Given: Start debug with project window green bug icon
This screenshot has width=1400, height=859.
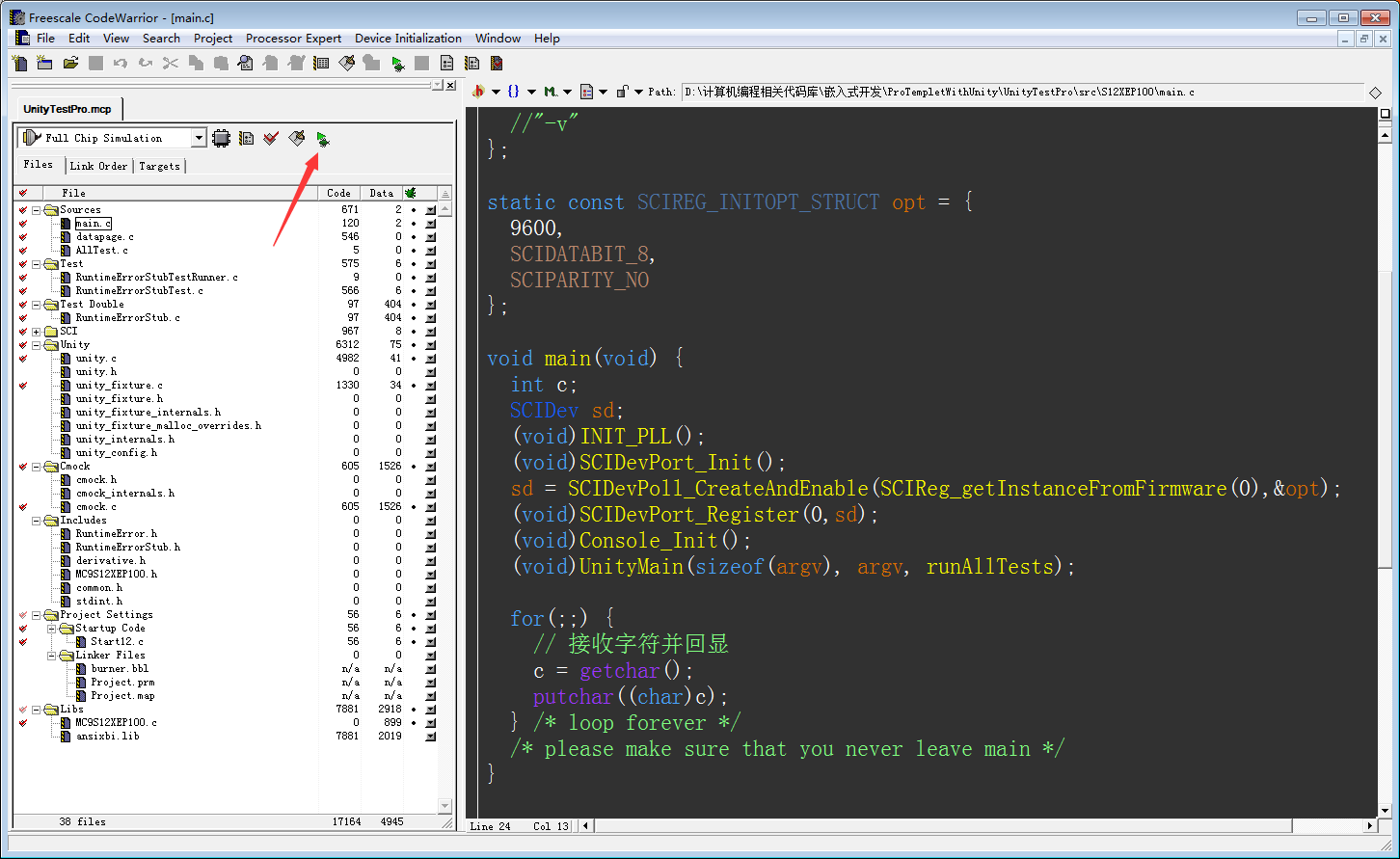Looking at the screenshot, I should [x=323, y=139].
